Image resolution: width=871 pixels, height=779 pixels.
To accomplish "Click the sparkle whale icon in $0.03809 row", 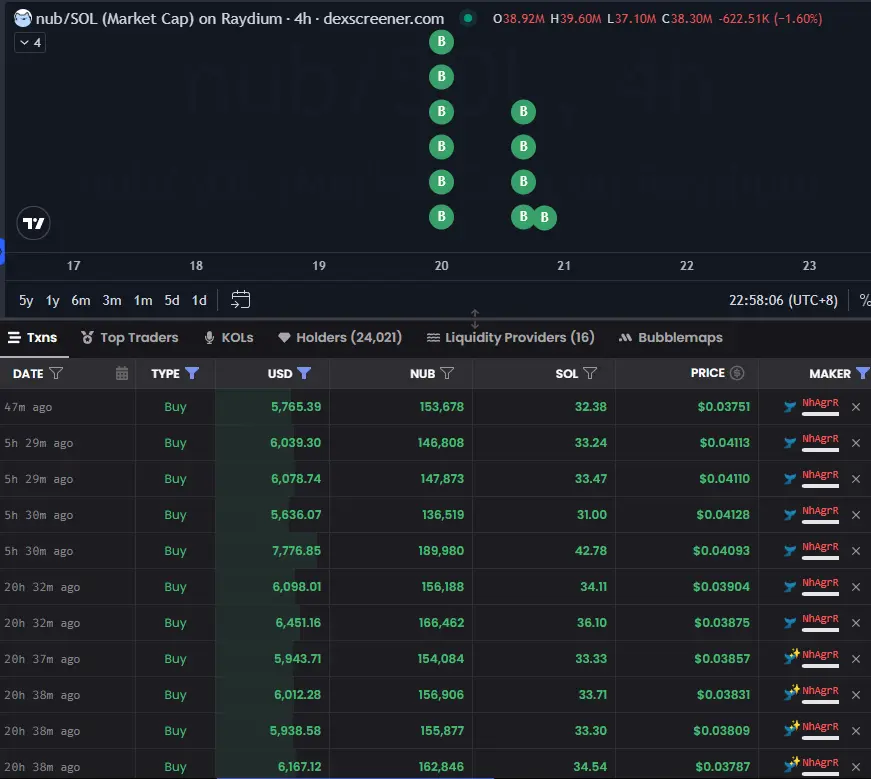I will point(791,729).
